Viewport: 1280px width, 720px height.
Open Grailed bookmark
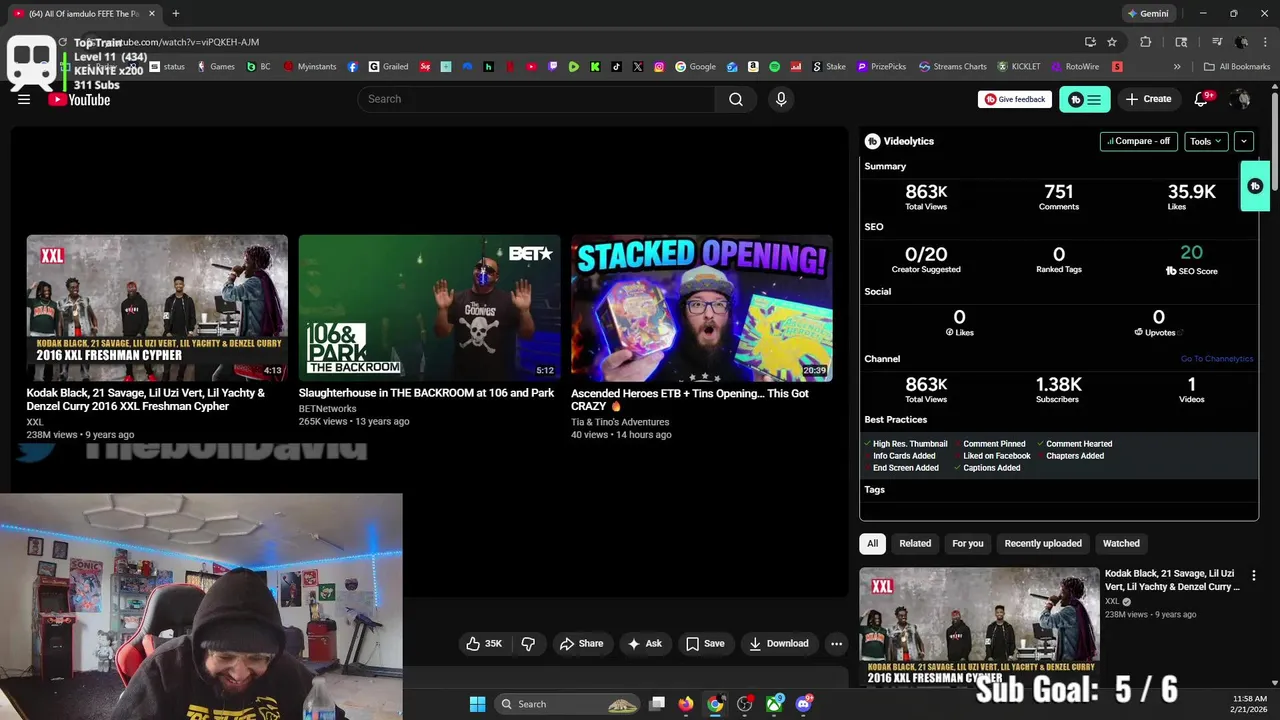coord(389,67)
